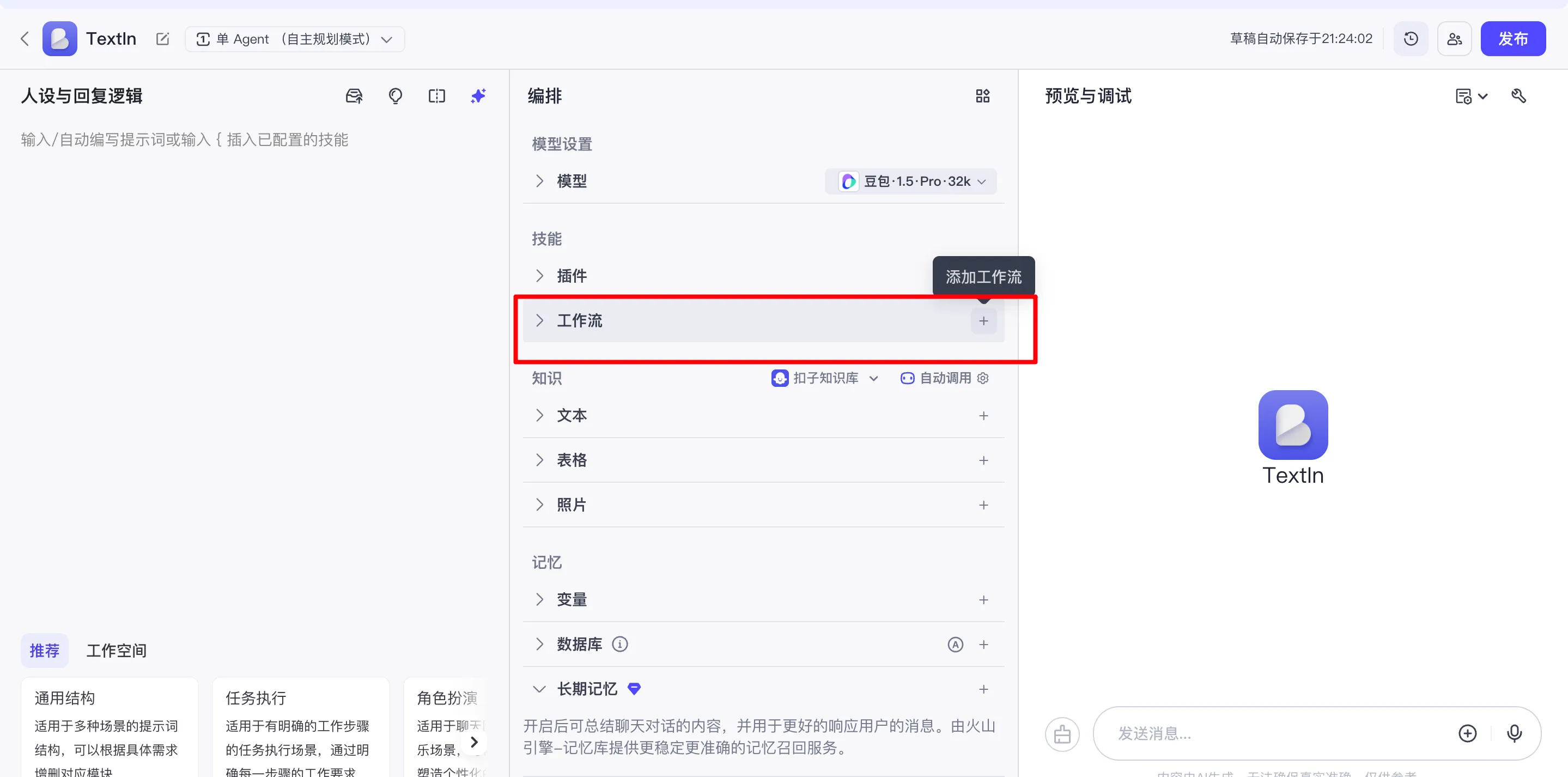Image resolution: width=1568 pixels, height=777 pixels.
Task: Add attachment with circled plus icon
Action: coord(1468,734)
